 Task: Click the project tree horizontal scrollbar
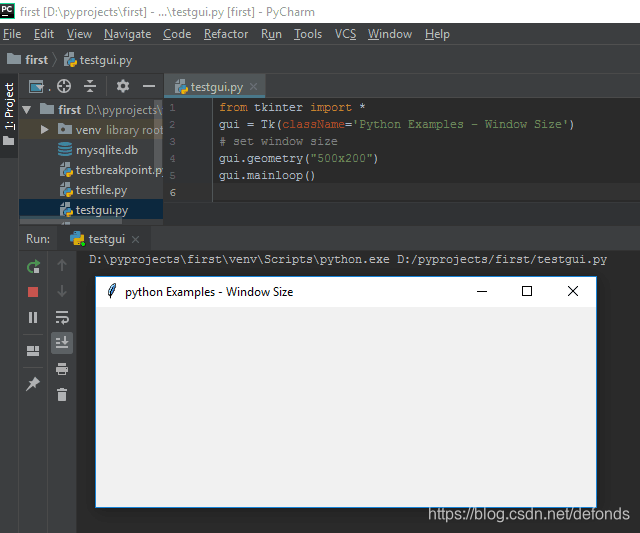[x=71, y=222]
